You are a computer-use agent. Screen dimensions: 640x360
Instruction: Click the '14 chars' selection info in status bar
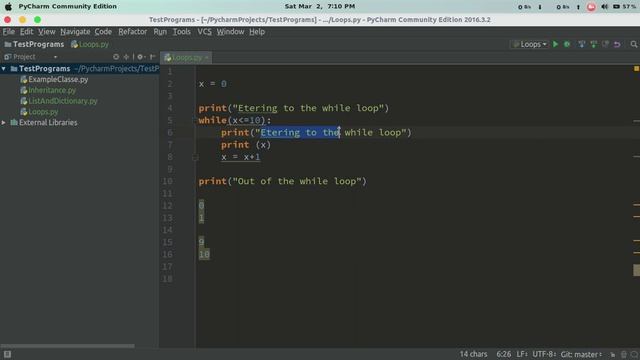473,354
